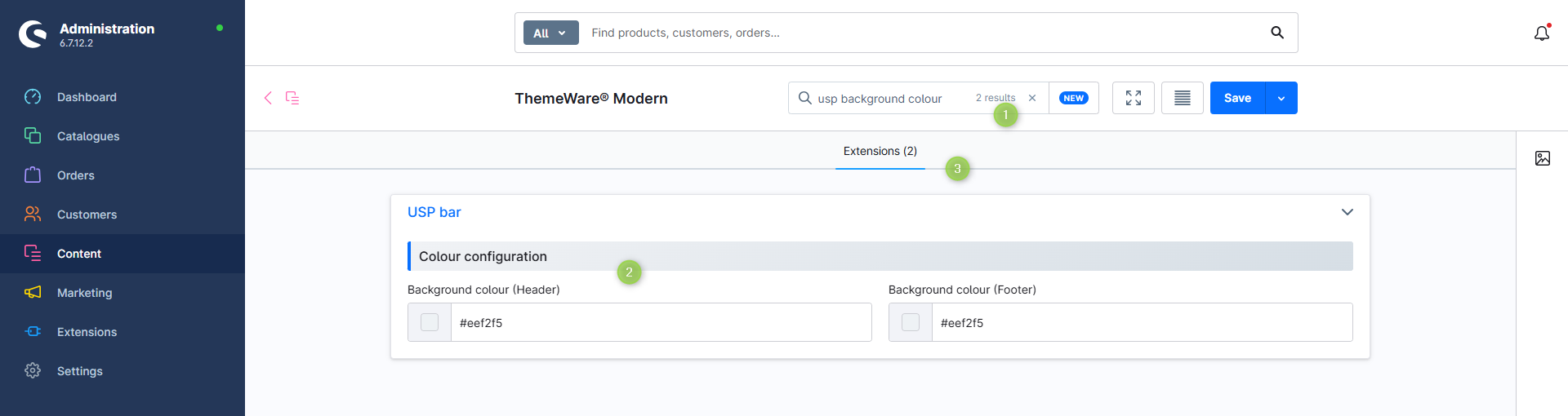The height and width of the screenshot is (416, 1568).
Task: Open Header background colour swatch
Action: [430, 322]
